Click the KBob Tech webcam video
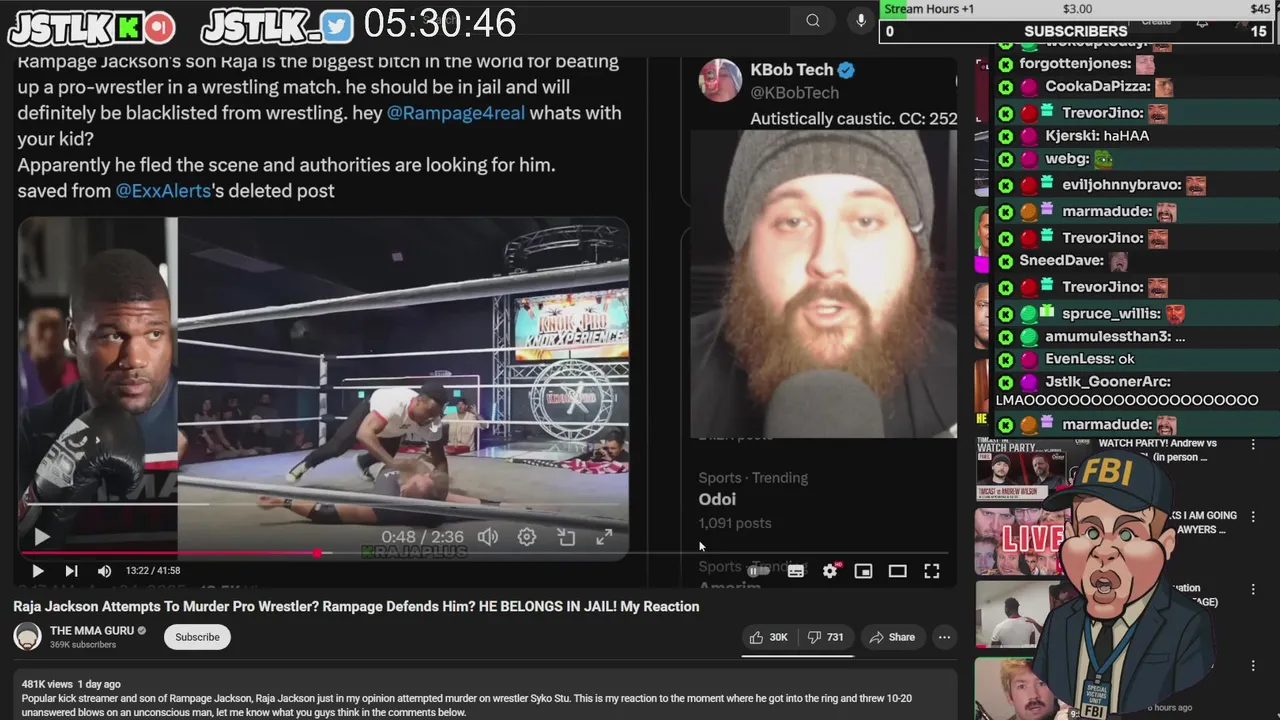This screenshot has height=720, width=1280. coord(824,284)
